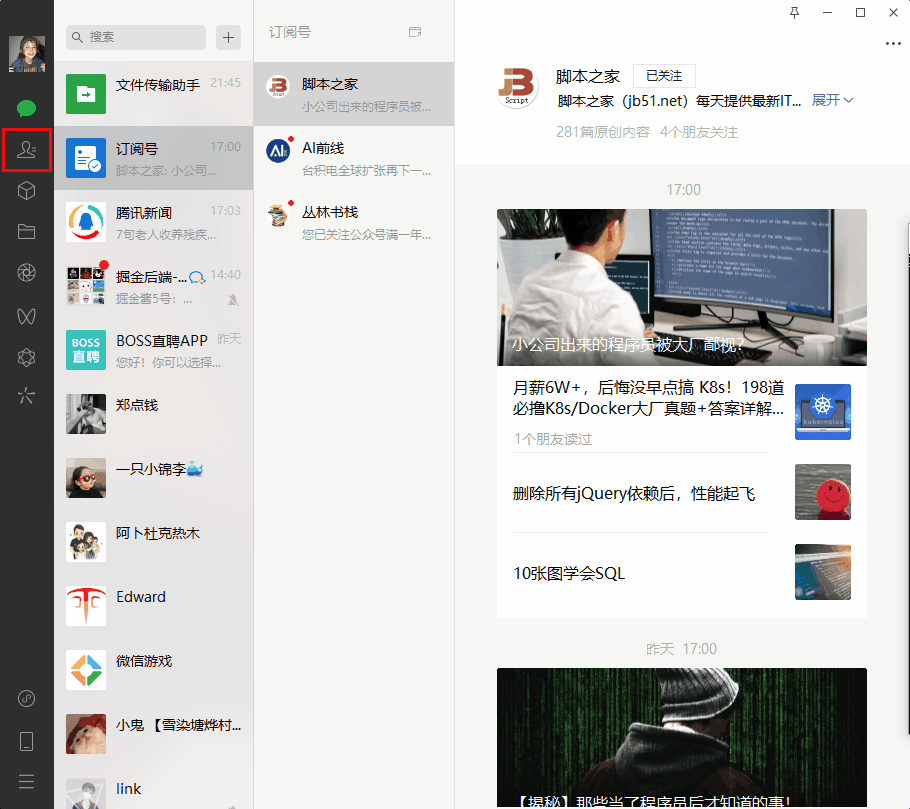This screenshot has height=809, width=910.
Task: Click the scrollbar on the right edge
Action: (906, 300)
